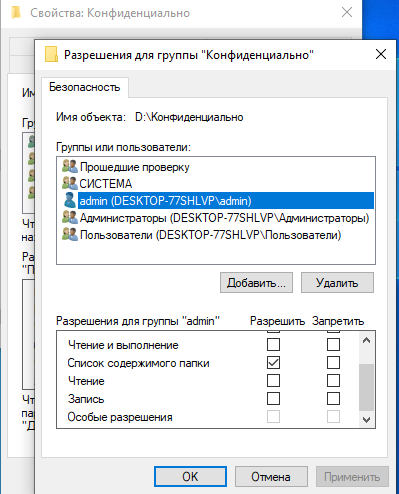This screenshot has width=399, height=494.
Task: Click the permissions list scrollbar thumb
Action: (x=367, y=387)
